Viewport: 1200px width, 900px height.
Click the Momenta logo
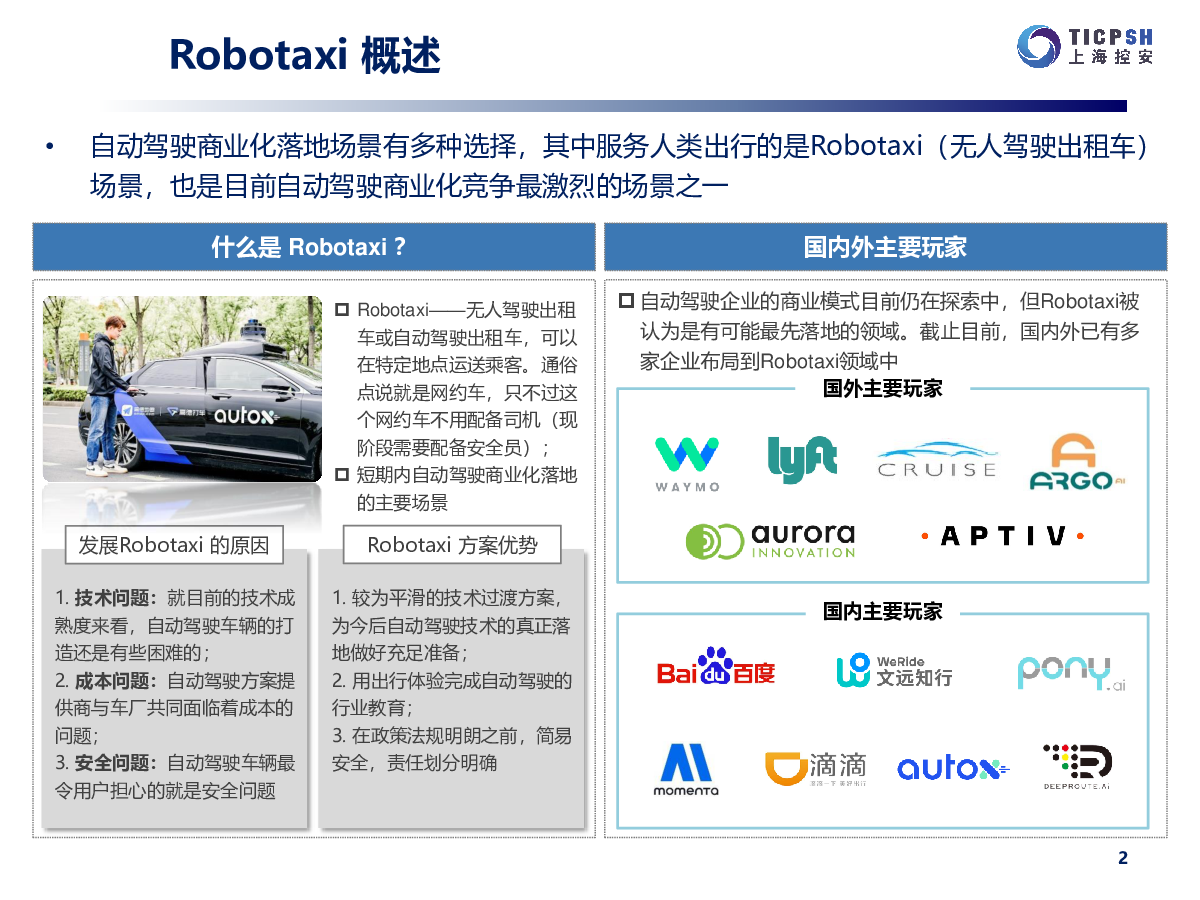(686, 769)
